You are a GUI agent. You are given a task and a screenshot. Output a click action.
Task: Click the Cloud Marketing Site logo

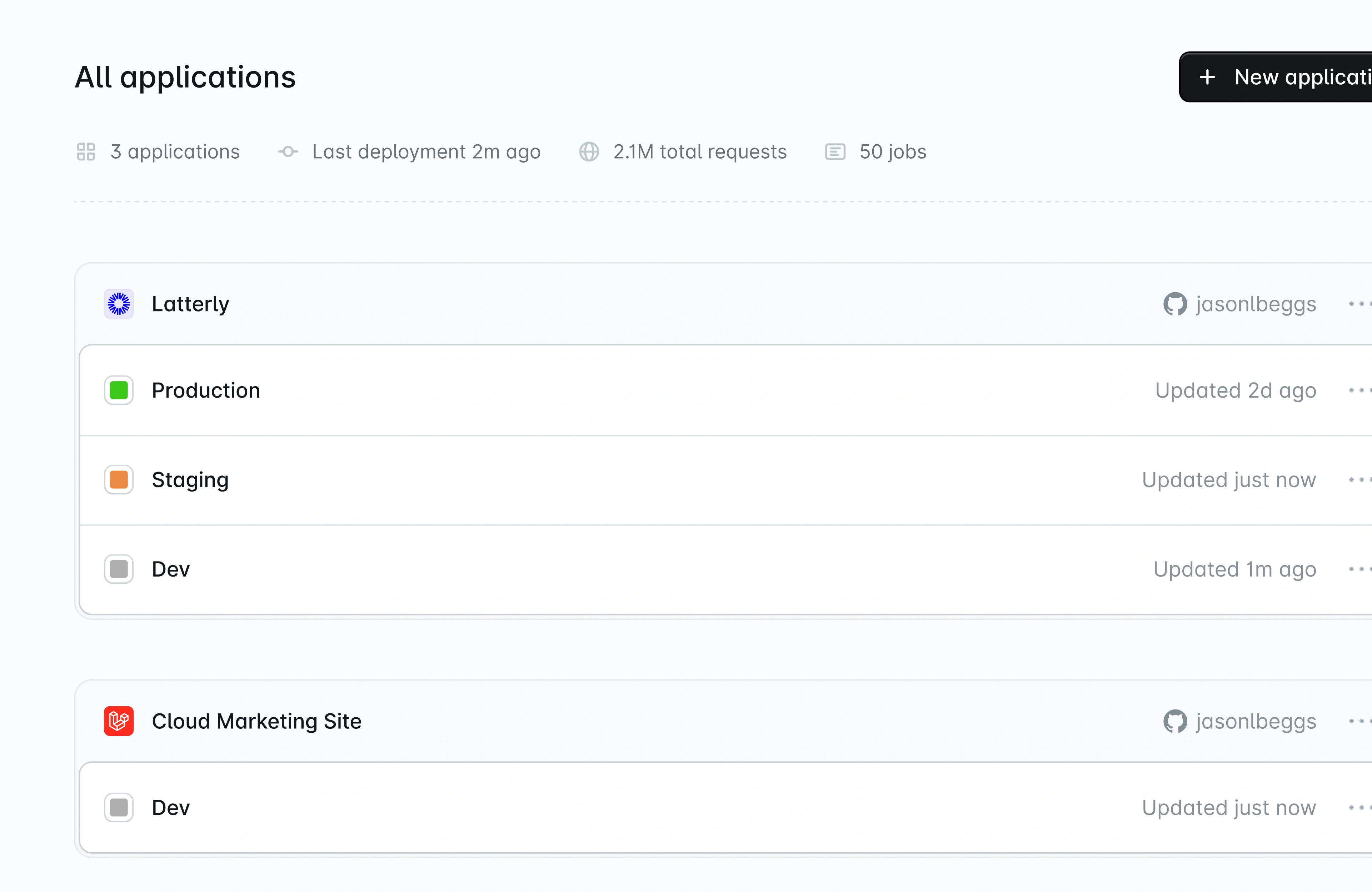pyautogui.click(x=119, y=721)
